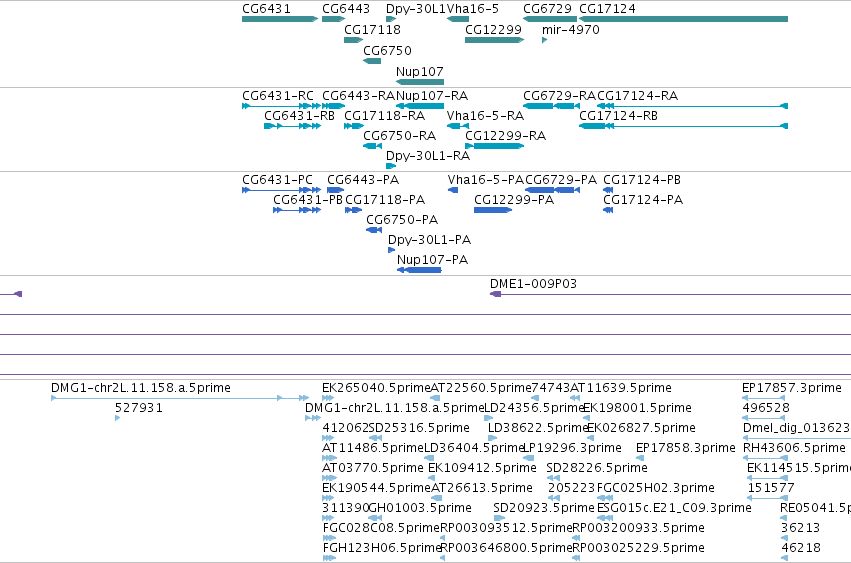Screen dimensions: 851x563
Task: Open the Vha16-5-RA transcript label
Action: [x=485, y=116]
